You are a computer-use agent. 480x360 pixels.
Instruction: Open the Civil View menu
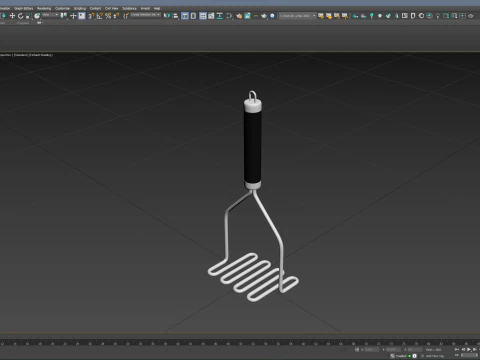click(112, 8)
